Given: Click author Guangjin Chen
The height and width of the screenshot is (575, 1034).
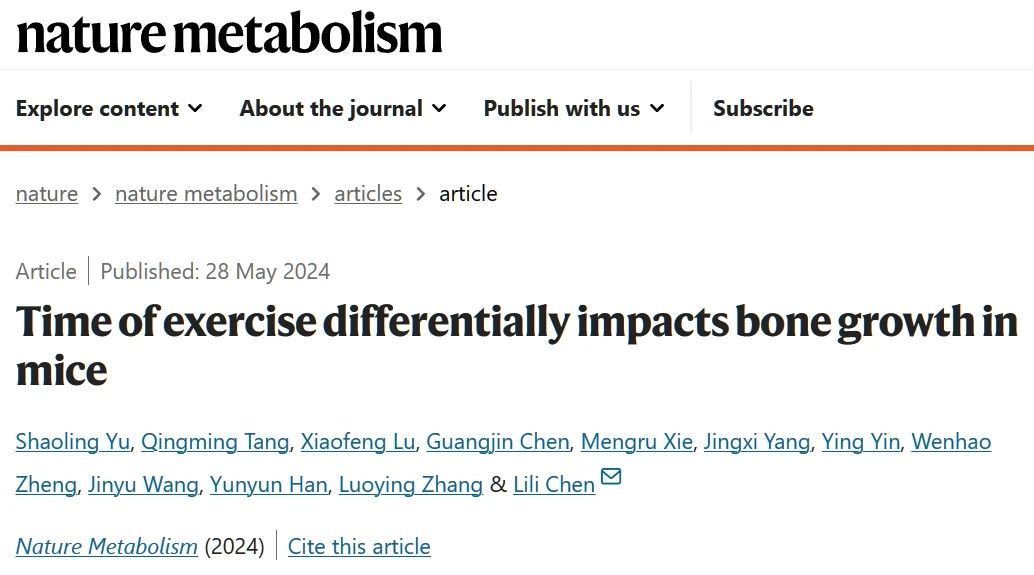Looking at the screenshot, I should click(x=498, y=442).
